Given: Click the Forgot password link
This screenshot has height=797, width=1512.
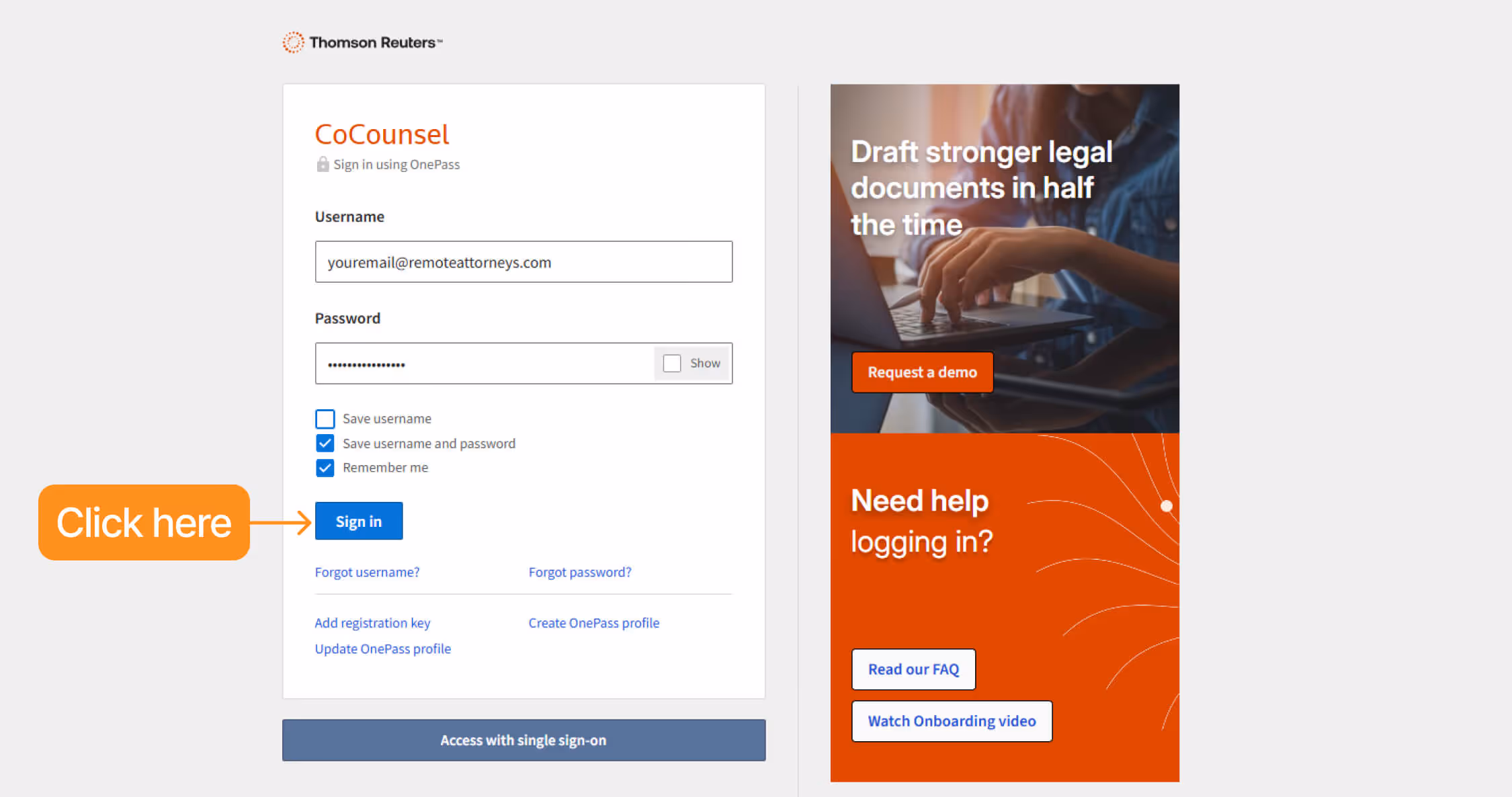Looking at the screenshot, I should [580, 572].
